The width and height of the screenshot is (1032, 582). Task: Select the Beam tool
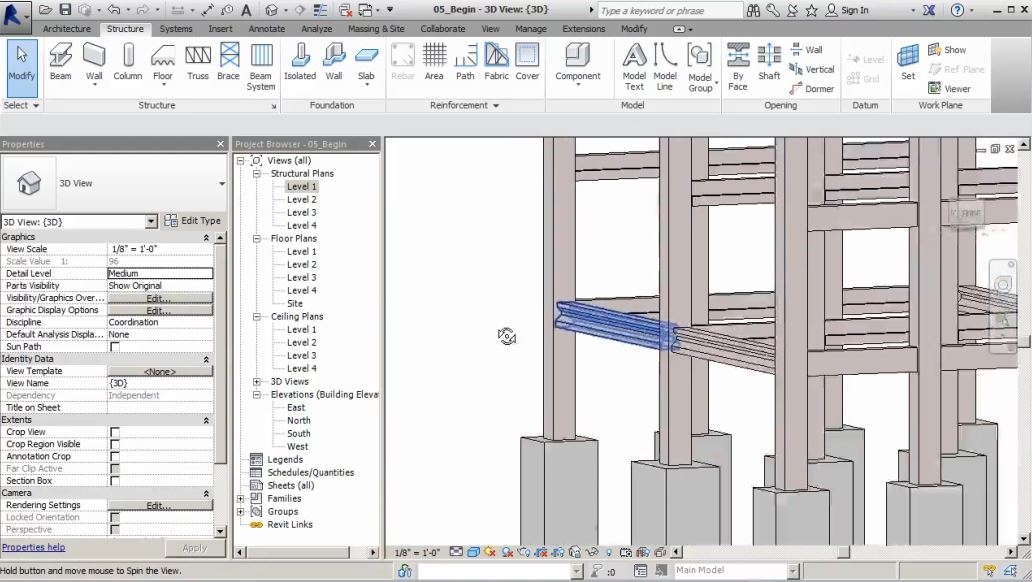click(61, 62)
